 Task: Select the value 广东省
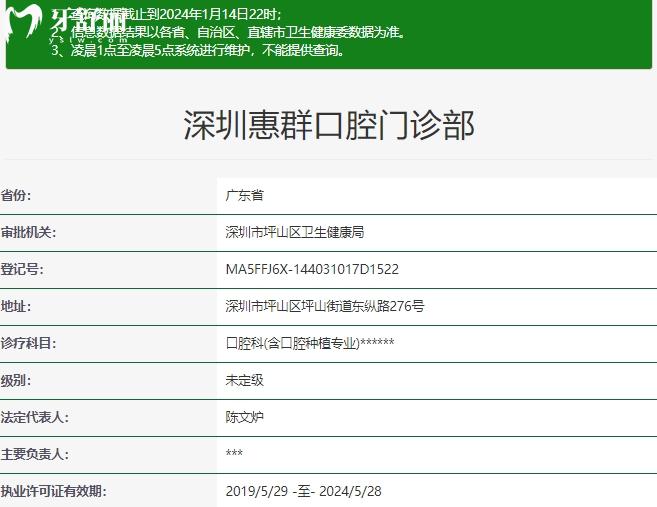point(245,195)
